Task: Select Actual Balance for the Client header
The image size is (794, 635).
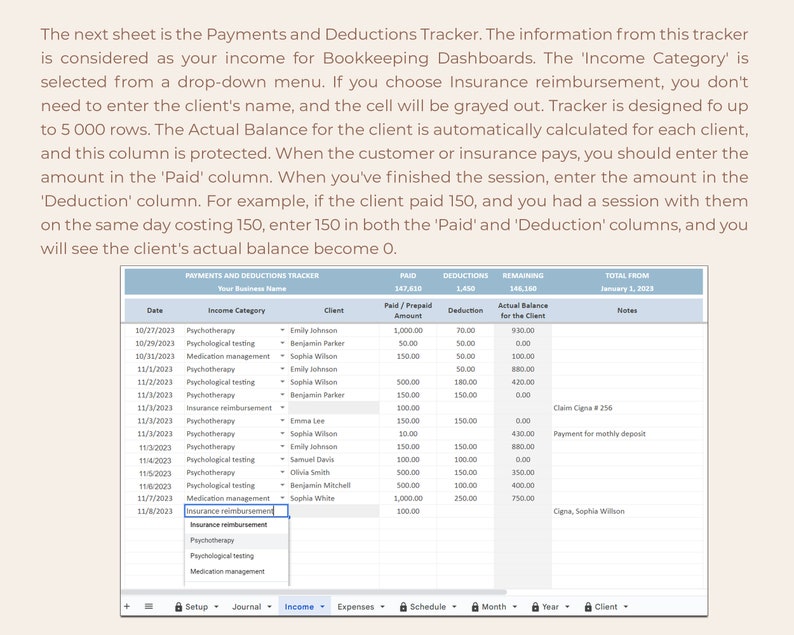Action: click(x=523, y=310)
